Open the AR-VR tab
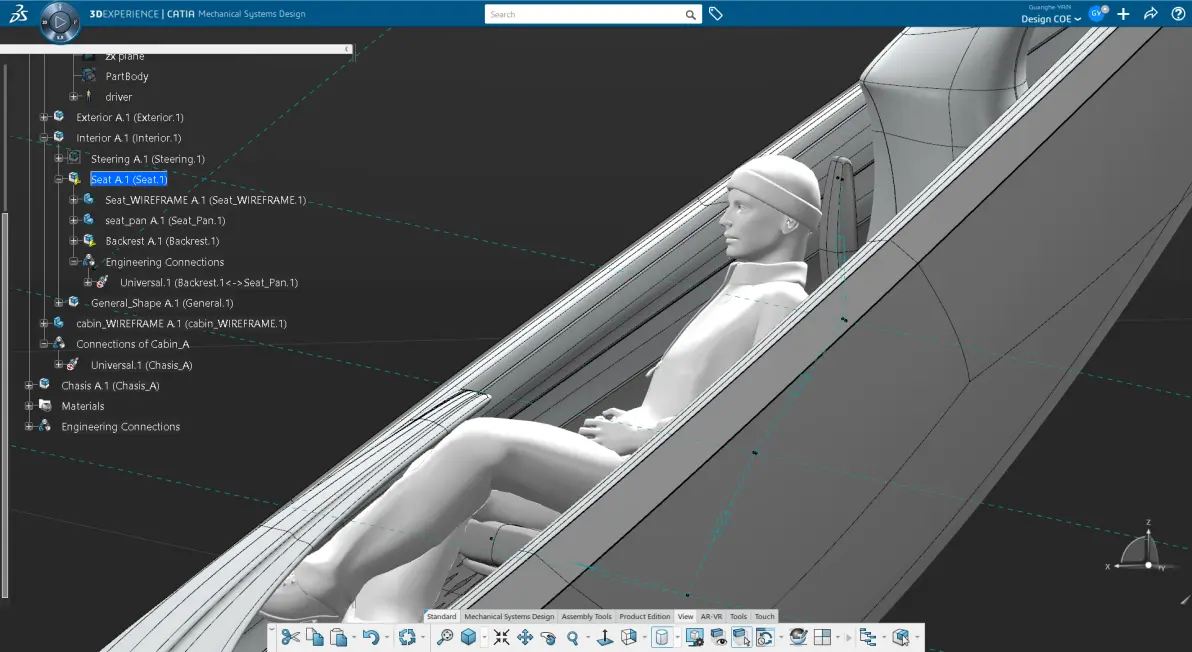 711,616
